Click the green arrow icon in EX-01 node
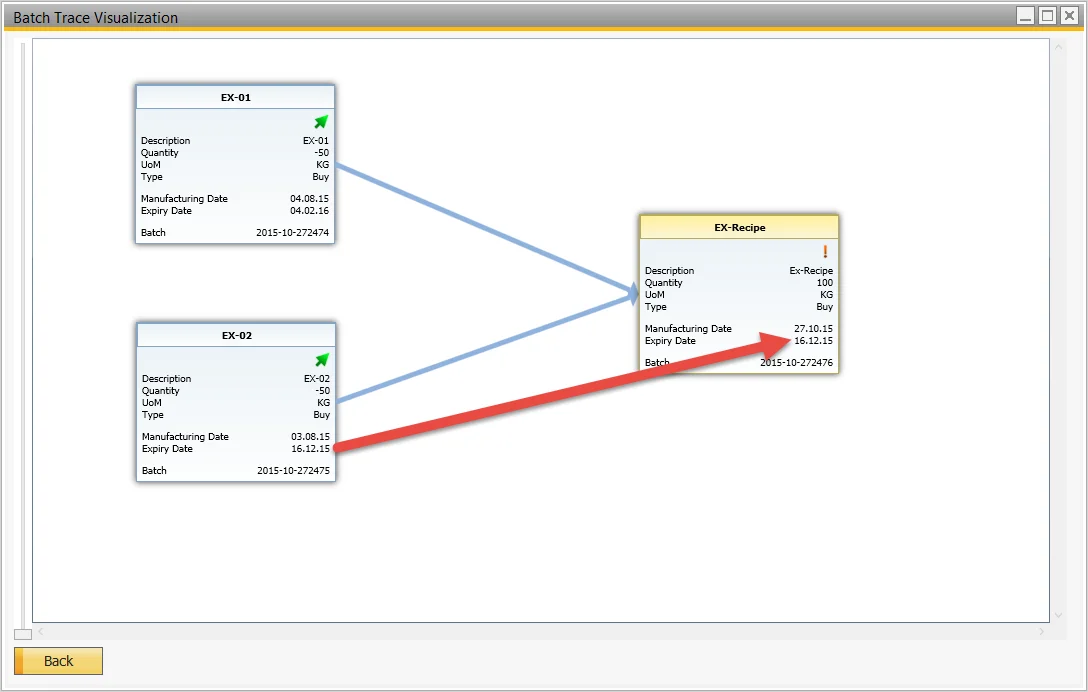The image size is (1088, 692). point(321,122)
